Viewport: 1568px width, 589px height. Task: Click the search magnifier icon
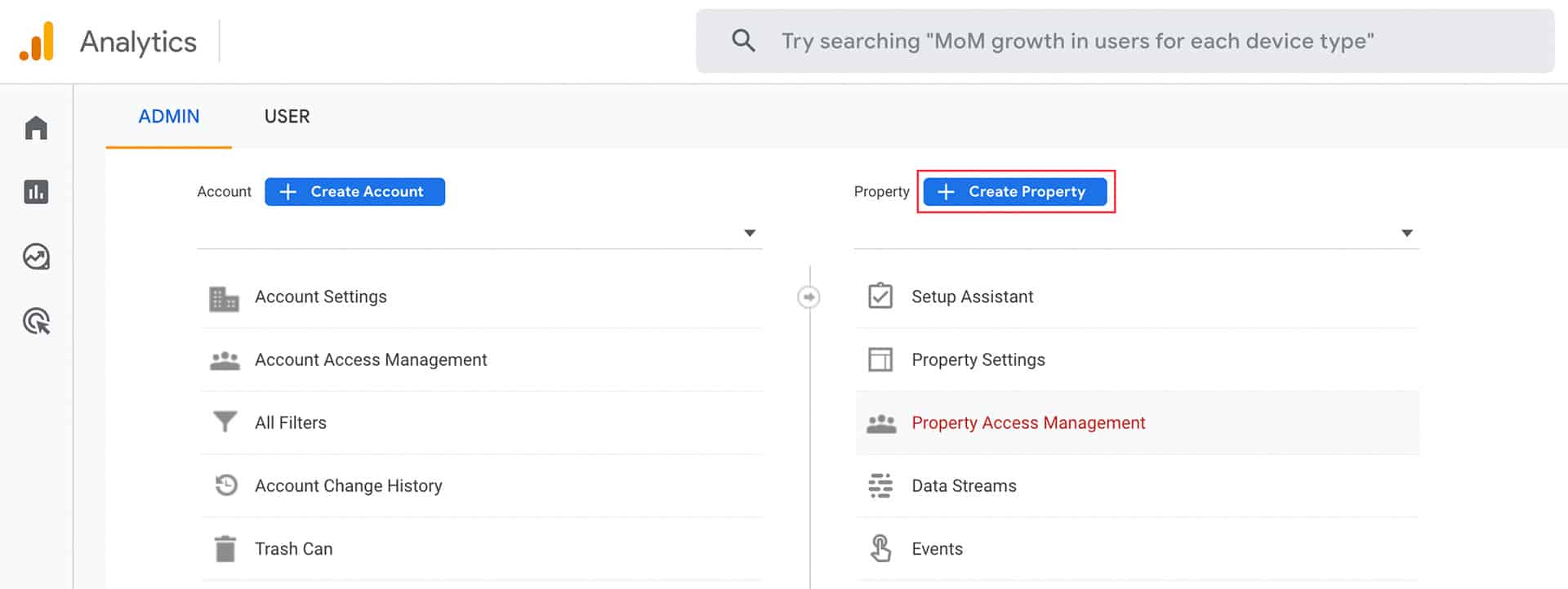743,40
